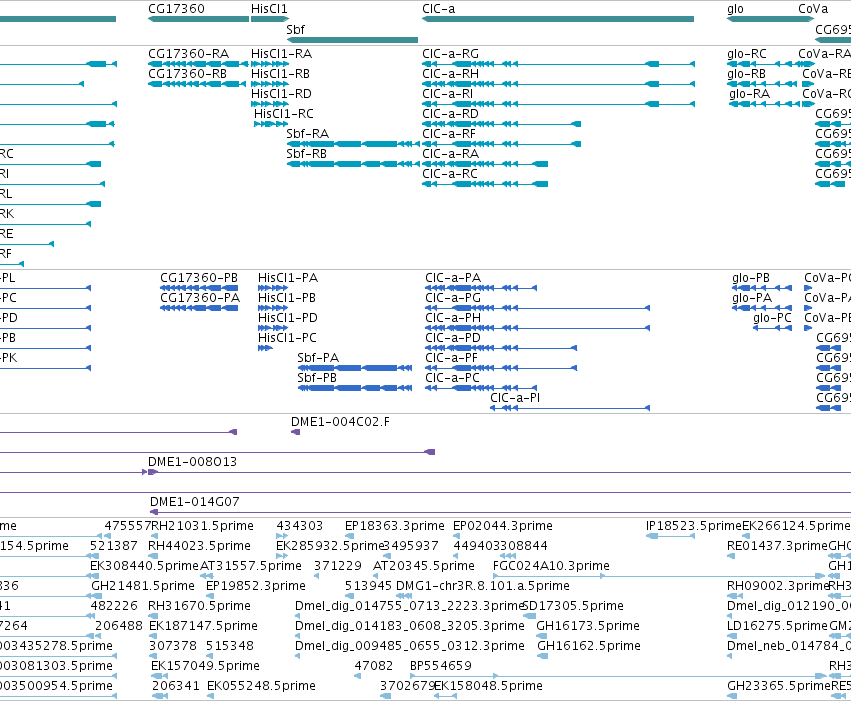Click the ClC-a-PI protein label

tap(515, 398)
